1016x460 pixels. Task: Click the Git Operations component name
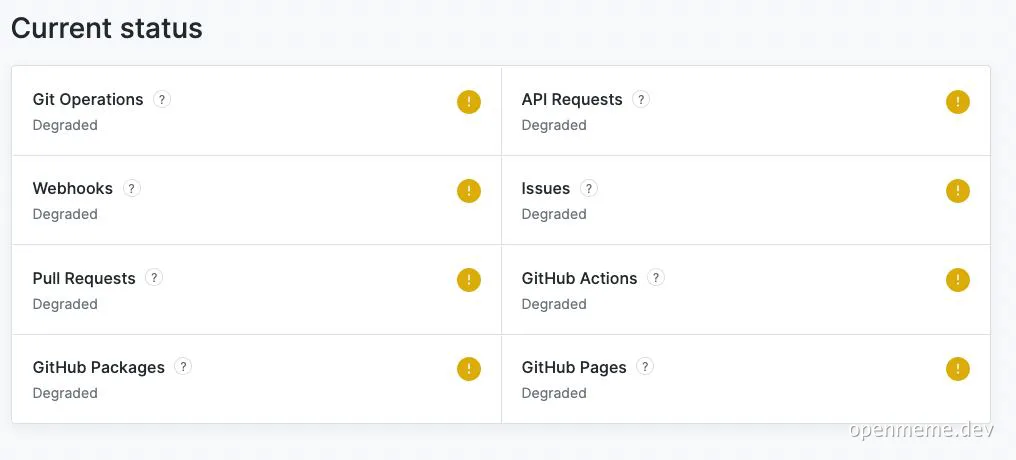87,100
